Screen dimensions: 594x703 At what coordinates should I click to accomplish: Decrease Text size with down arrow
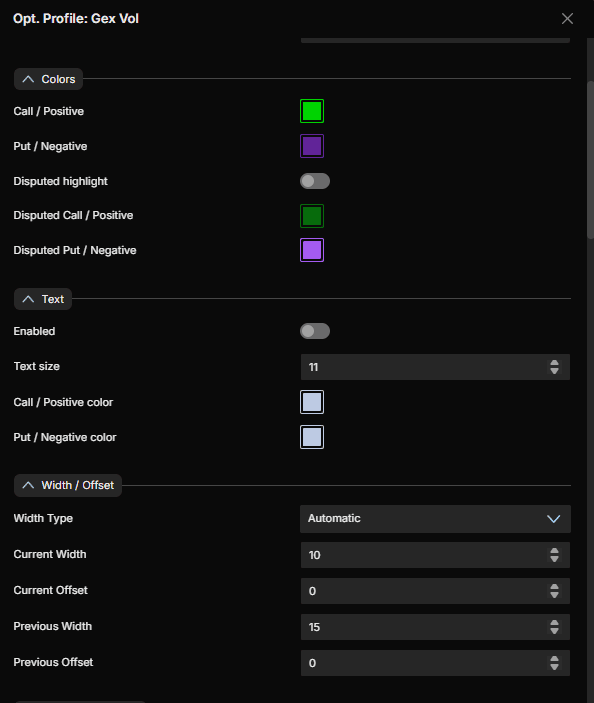click(x=554, y=371)
